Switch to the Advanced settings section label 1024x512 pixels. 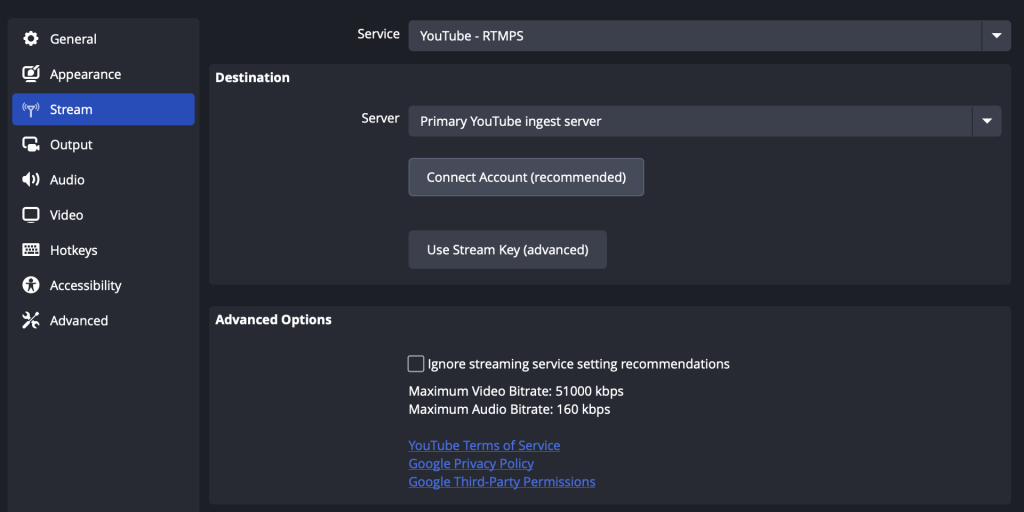[79, 321]
